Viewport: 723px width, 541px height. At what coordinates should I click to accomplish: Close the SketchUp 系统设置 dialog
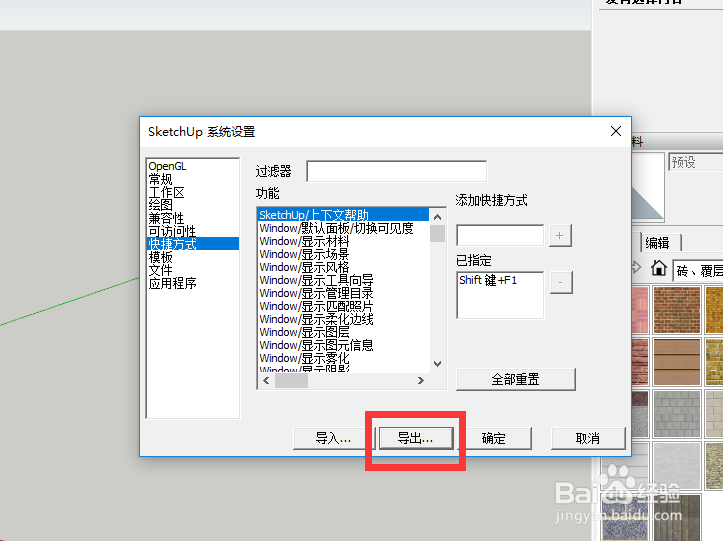tap(616, 131)
